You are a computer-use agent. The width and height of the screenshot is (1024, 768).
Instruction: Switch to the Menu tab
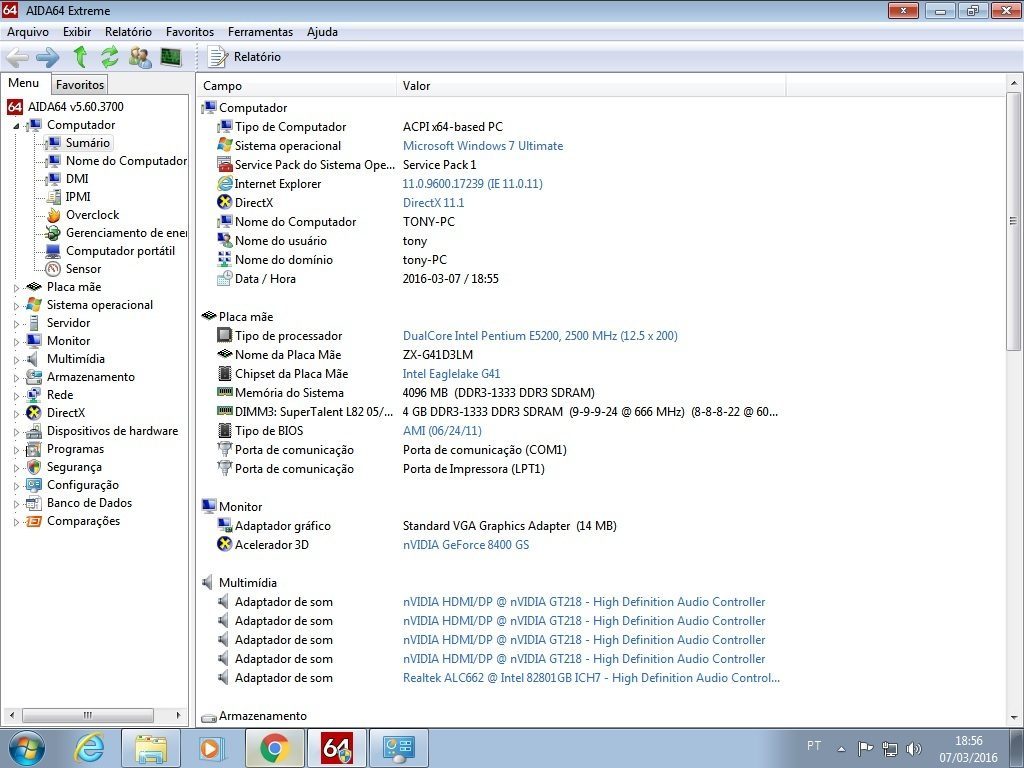coord(24,83)
